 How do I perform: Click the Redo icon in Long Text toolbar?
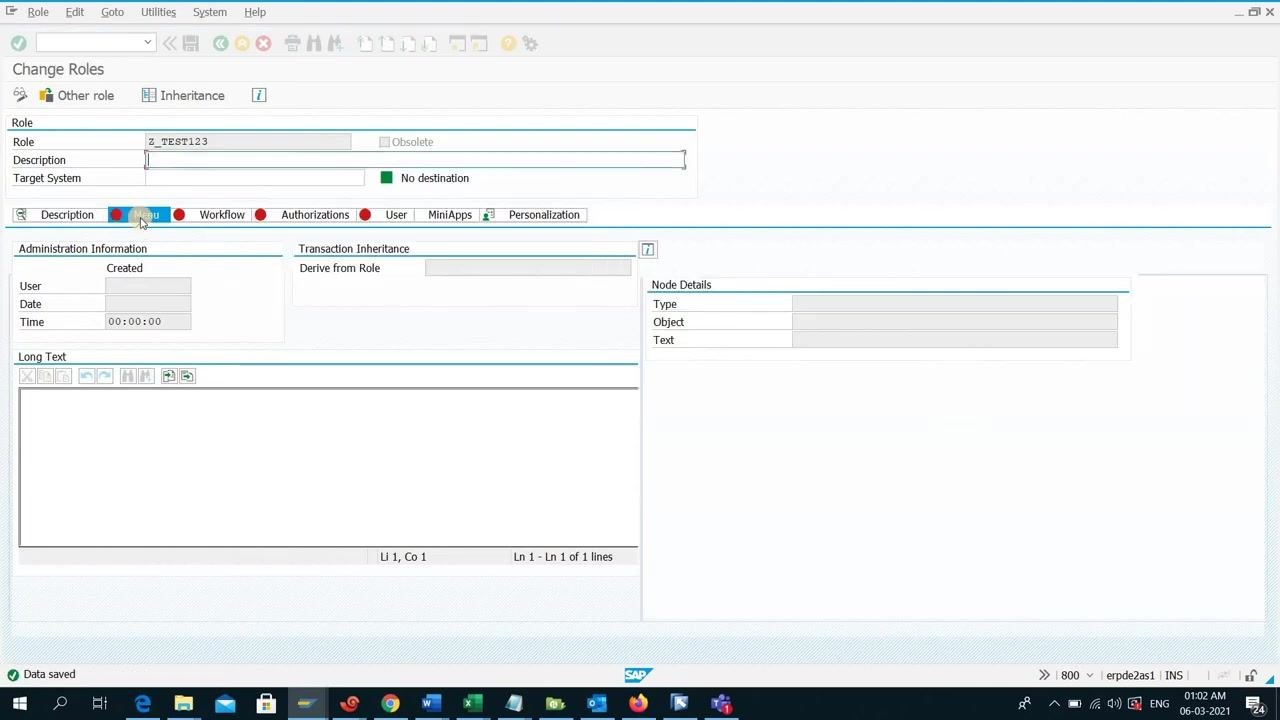point(105,376)
